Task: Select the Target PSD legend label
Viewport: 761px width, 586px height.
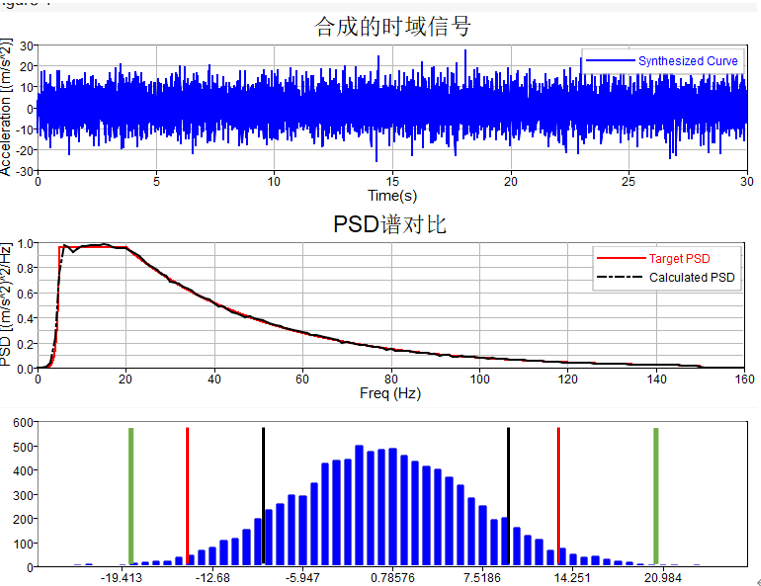Action: [x=679, y=259]
